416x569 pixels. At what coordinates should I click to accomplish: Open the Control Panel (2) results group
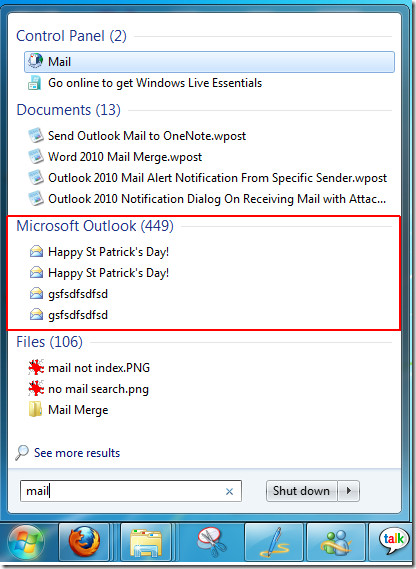pos(71,36)
